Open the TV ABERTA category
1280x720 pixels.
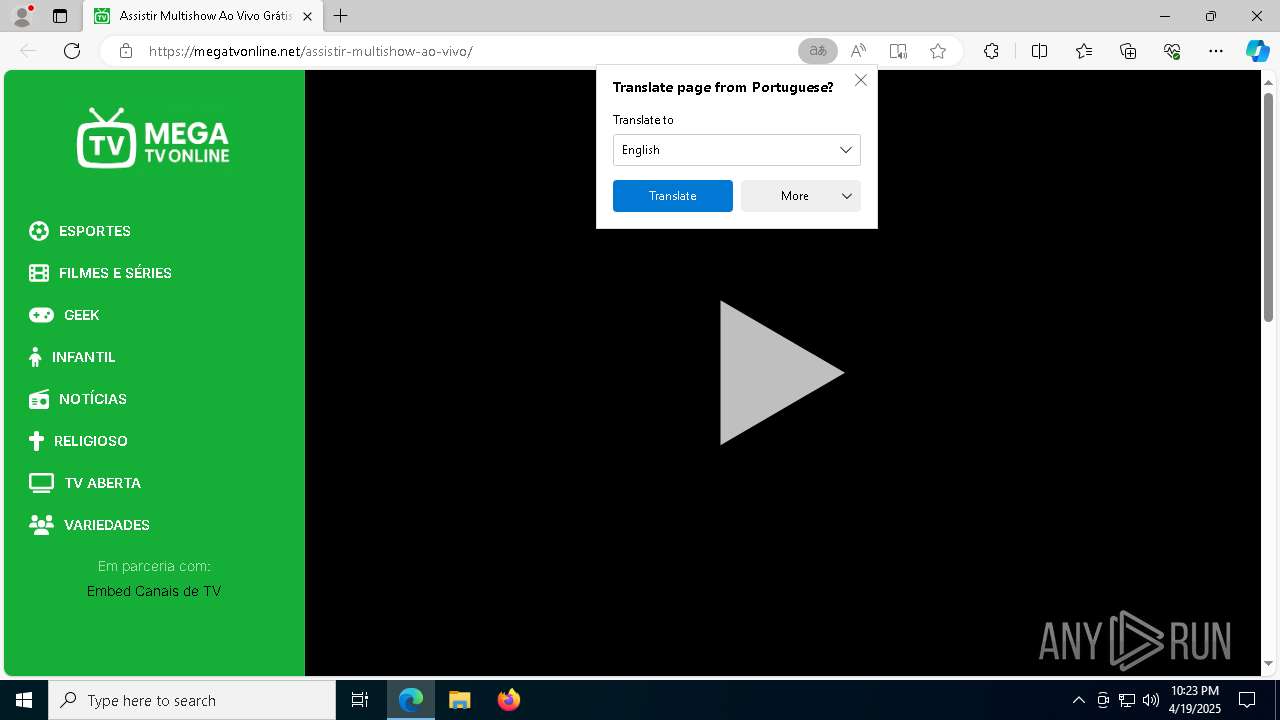tap(103, 483)
